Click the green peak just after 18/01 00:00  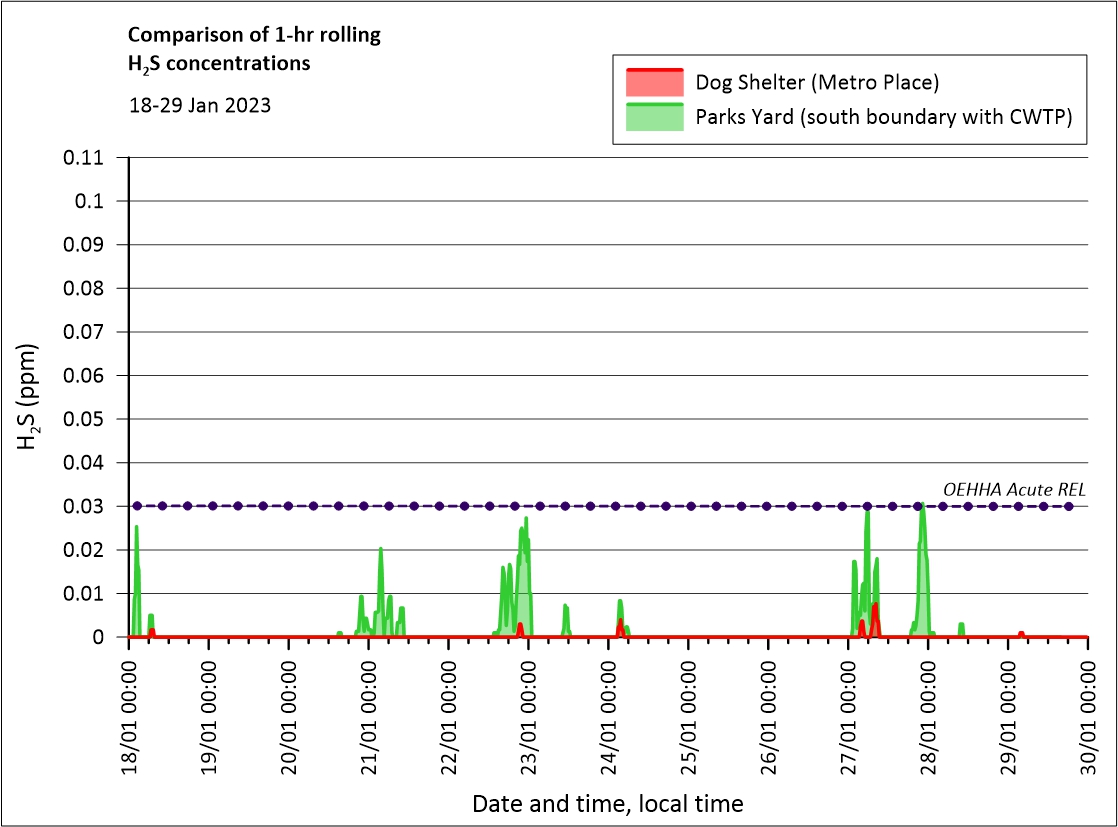point(136,528)
